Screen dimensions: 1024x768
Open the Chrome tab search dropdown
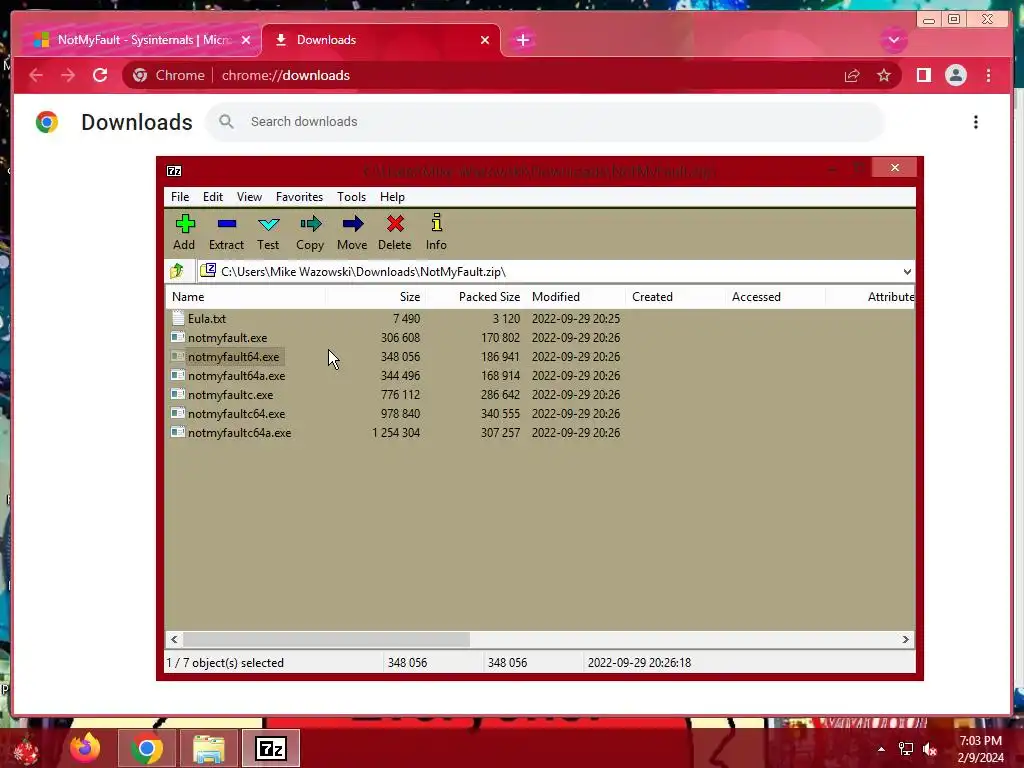point(893,40)
